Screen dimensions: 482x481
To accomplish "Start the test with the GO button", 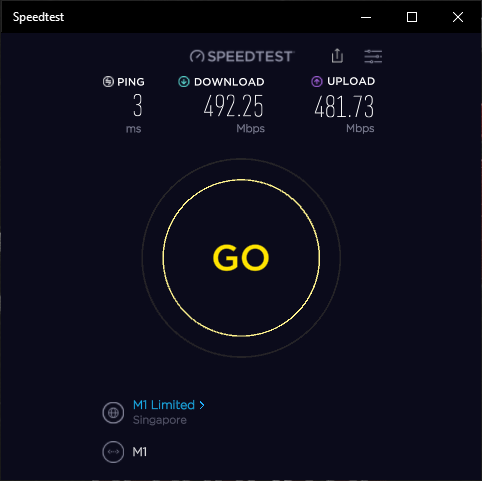I will 241,258.
